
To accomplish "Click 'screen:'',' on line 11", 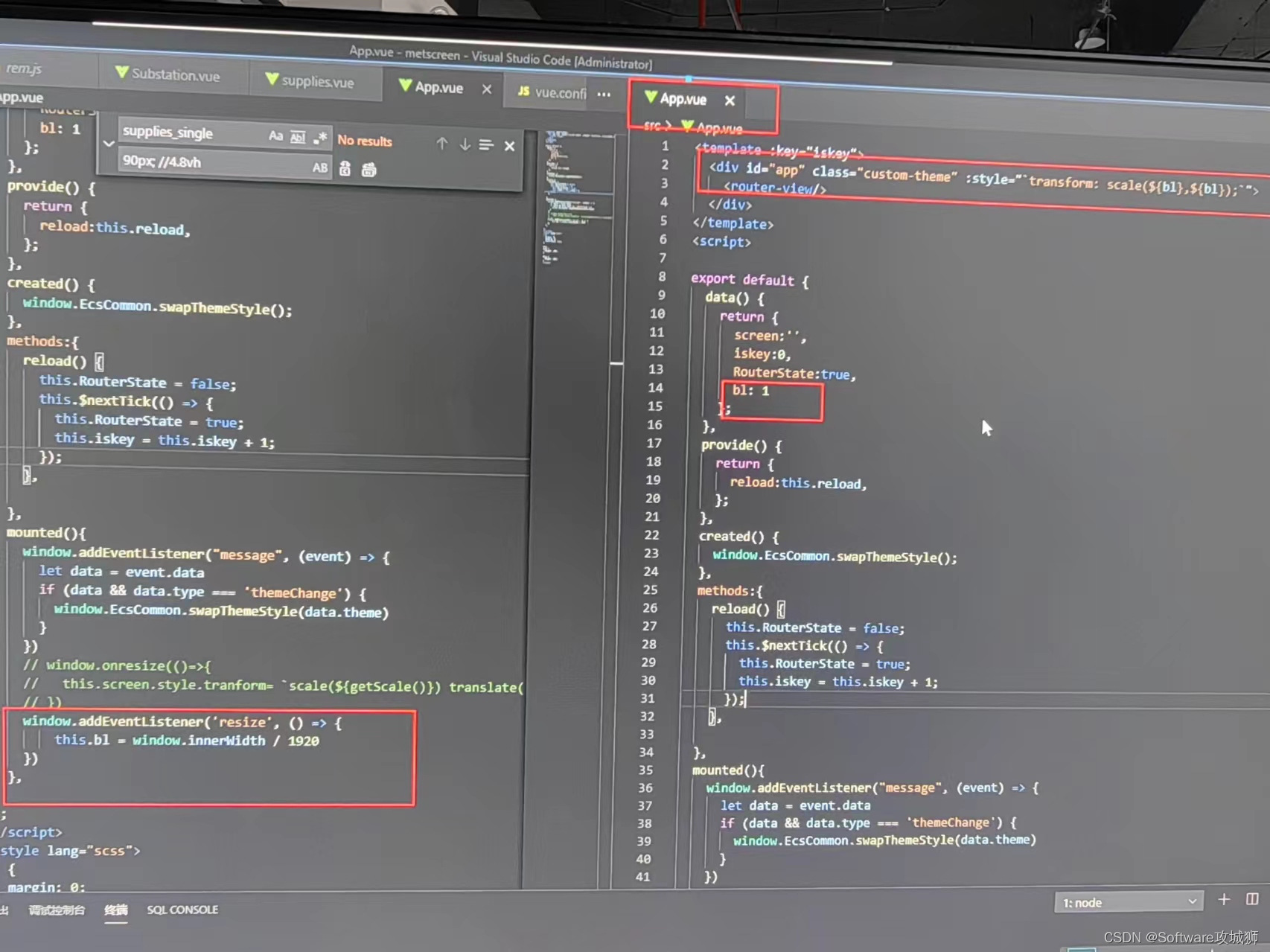I will (x=770, y=335).
